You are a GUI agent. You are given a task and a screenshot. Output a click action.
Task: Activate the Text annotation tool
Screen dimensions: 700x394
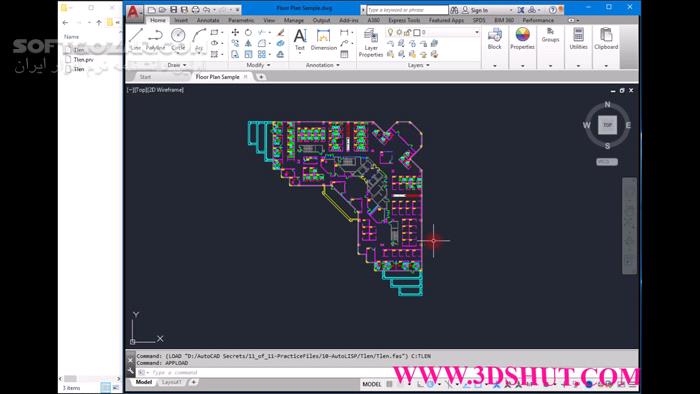300,39
